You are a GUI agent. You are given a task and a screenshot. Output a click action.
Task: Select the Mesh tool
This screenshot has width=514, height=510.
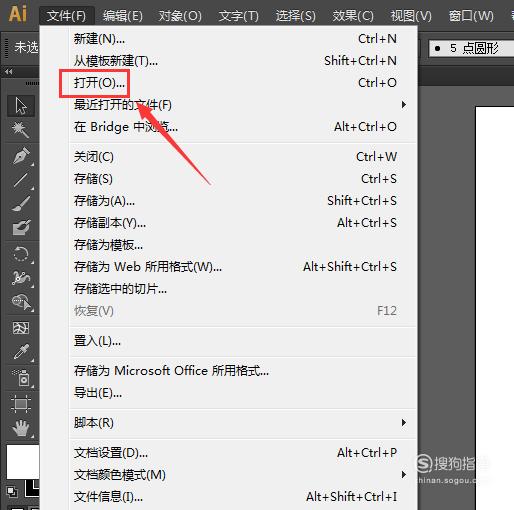click(x=21, y=328)
